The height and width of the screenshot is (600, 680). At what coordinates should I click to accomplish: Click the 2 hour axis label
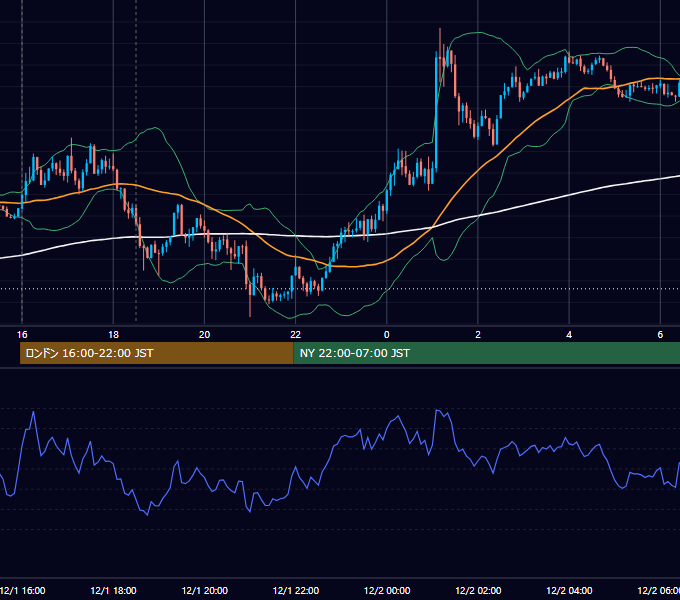click(478, 335)
